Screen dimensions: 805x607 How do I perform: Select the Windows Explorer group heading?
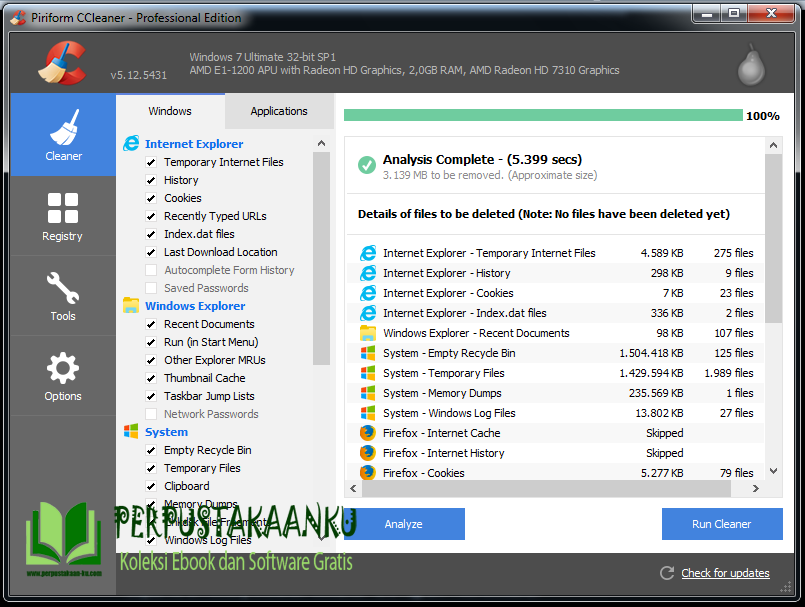(x=195, y=306)
